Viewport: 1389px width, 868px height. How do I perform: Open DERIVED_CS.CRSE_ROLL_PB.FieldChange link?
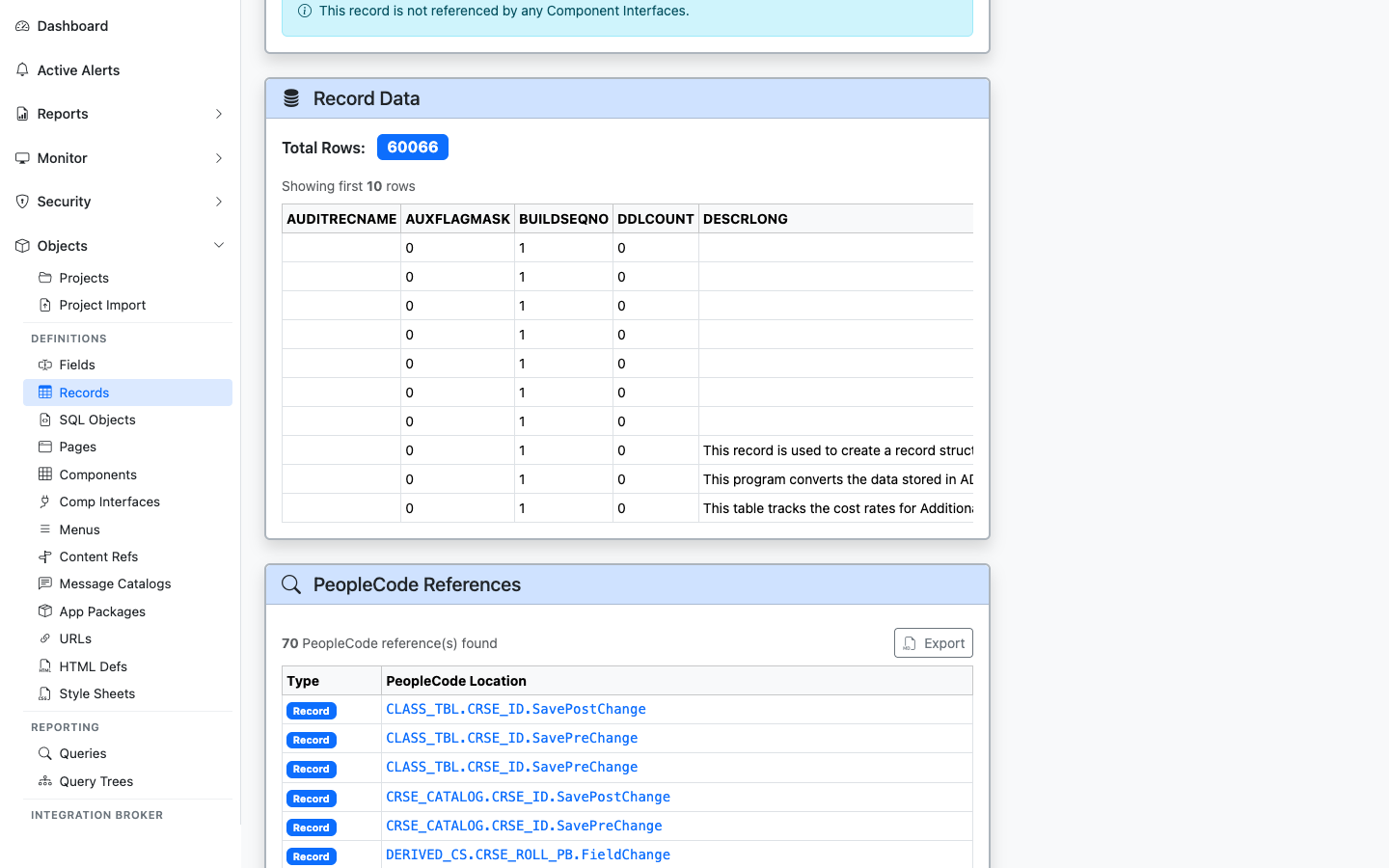coord(529,854)
